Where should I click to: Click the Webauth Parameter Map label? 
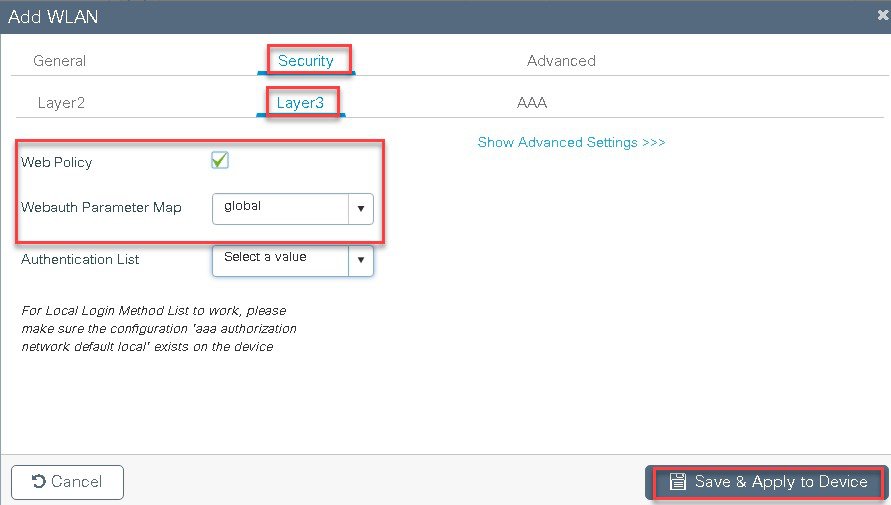coord(101,207)
